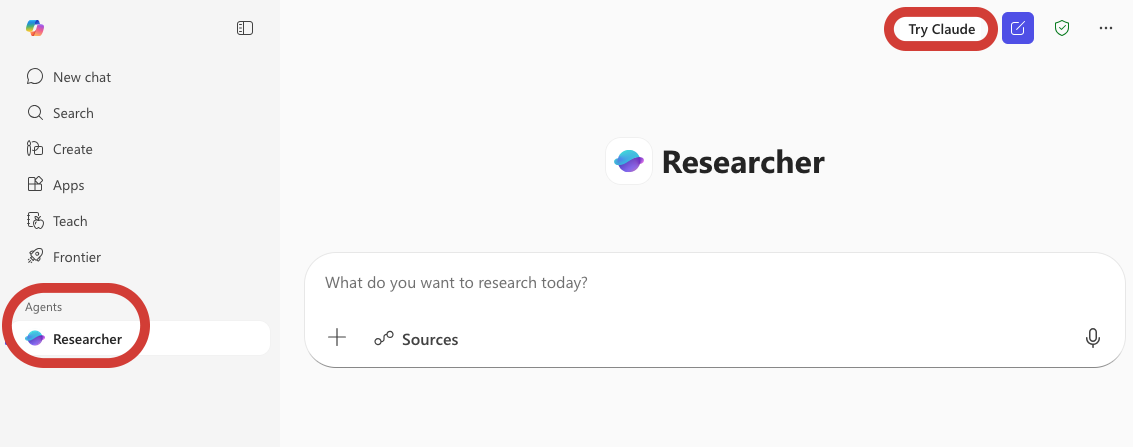This screenshot has height=447, width=1133.
Task: Open Search in sidebar
Action: pos(73,113)
